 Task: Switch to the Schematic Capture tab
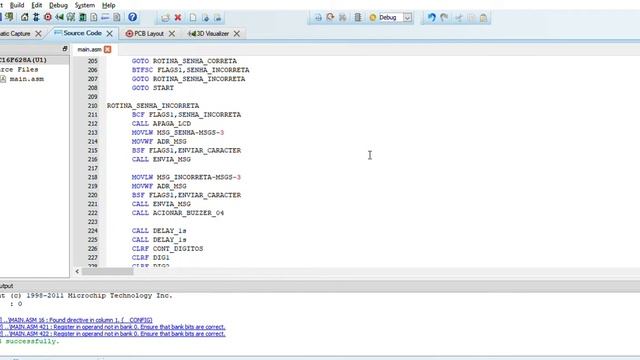pyautogui.click(x=15, y=33)
